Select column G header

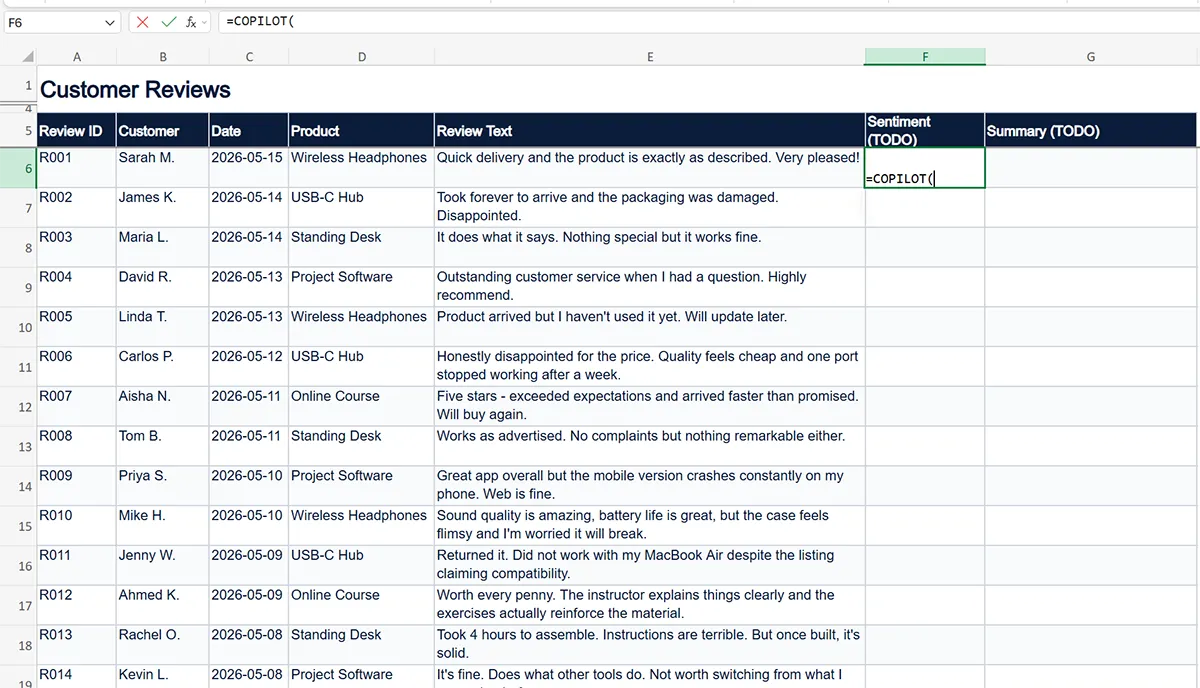(x=1091, y=57)
